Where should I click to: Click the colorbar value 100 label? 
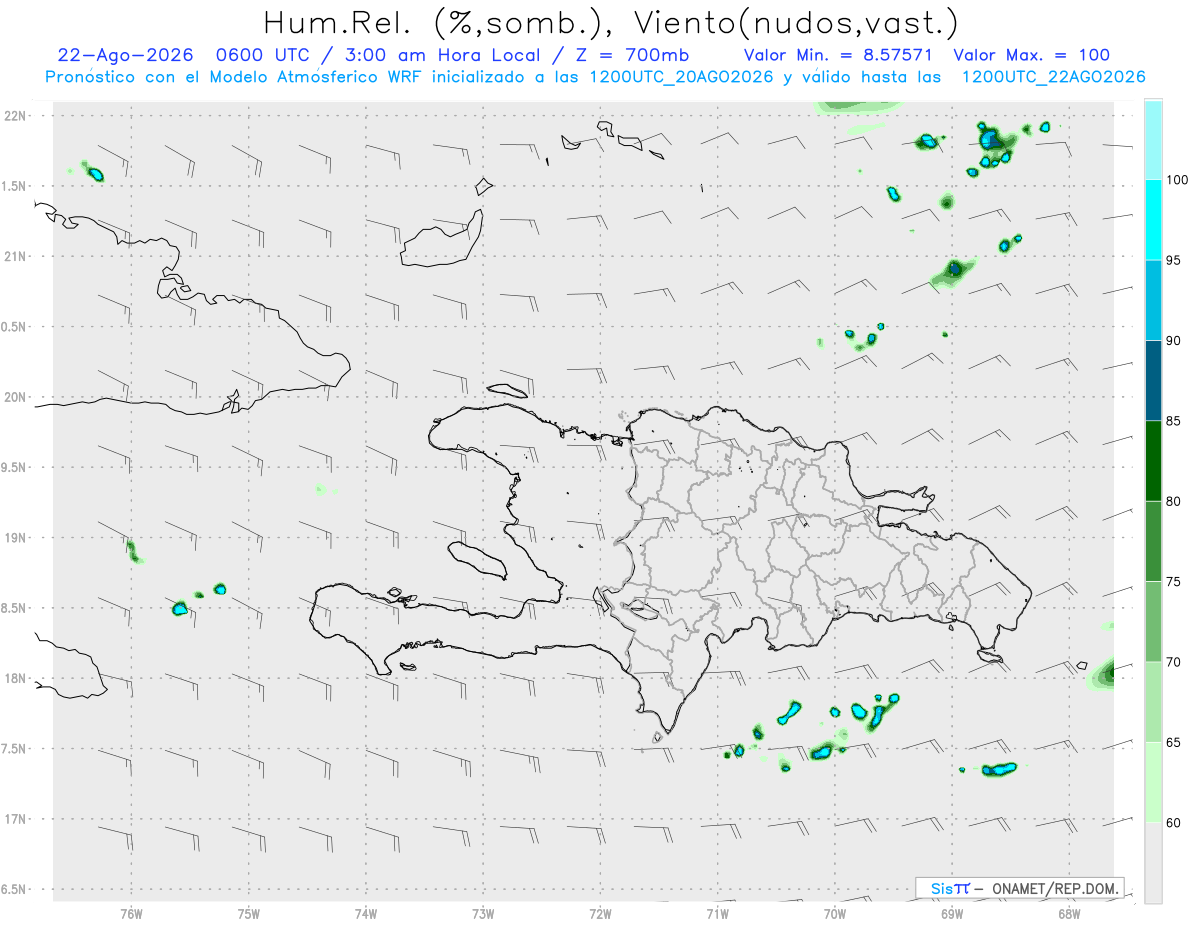1176,180
